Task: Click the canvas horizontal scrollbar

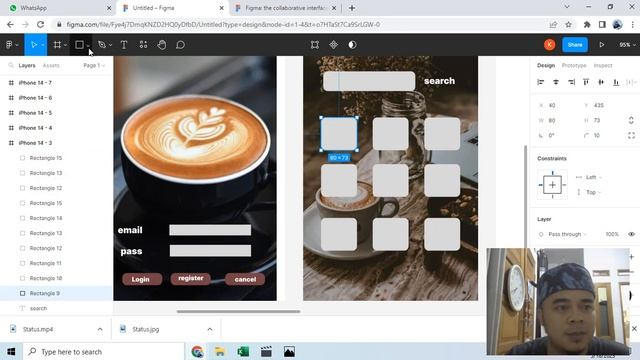Action: coord(238,311)
